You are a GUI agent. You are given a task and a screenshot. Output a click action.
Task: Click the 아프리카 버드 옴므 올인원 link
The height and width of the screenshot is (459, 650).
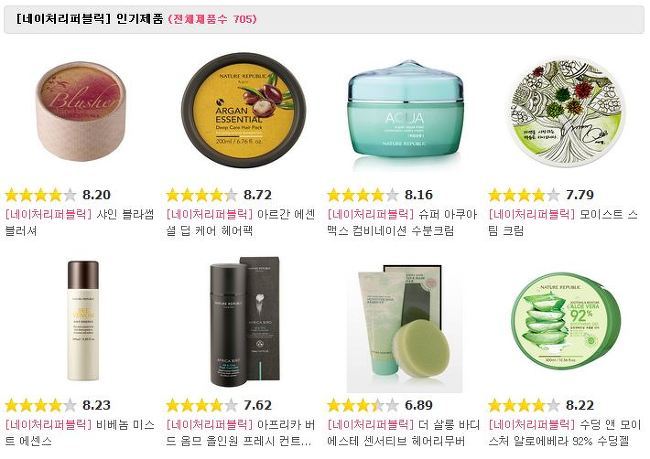(x=240, y=432)
